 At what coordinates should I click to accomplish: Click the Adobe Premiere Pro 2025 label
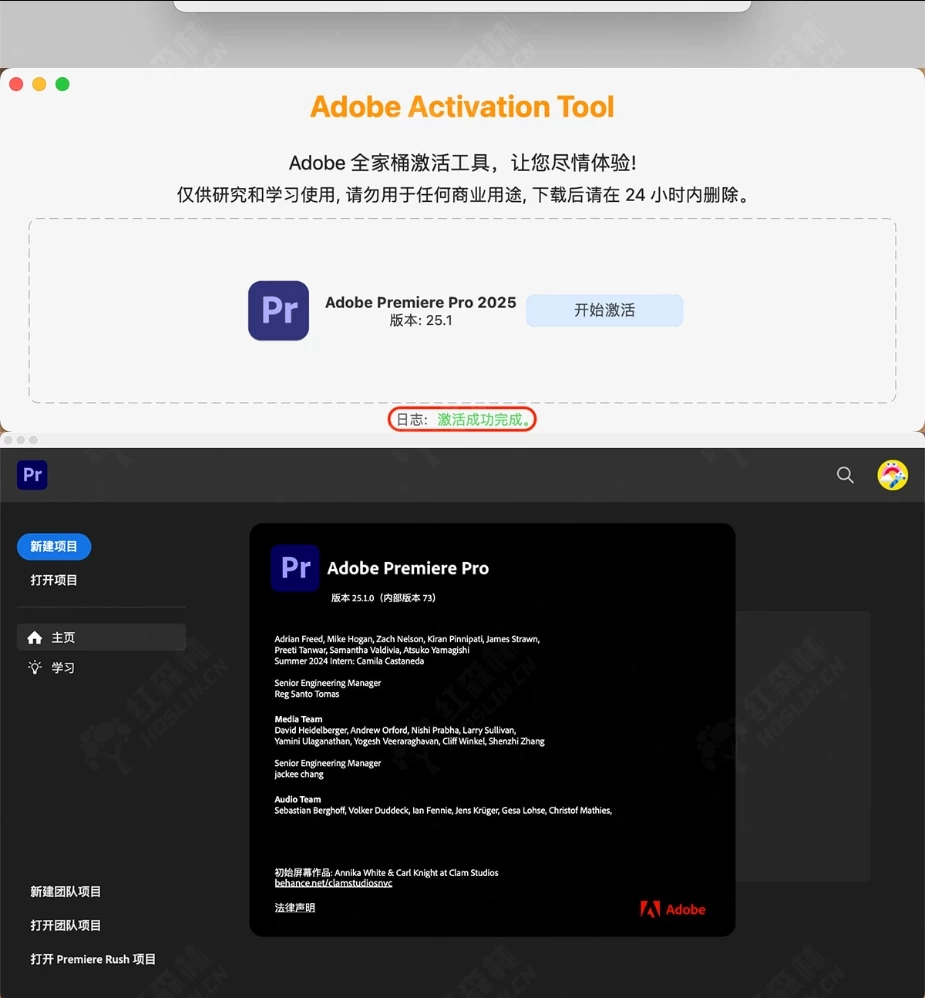click(421, 302)
